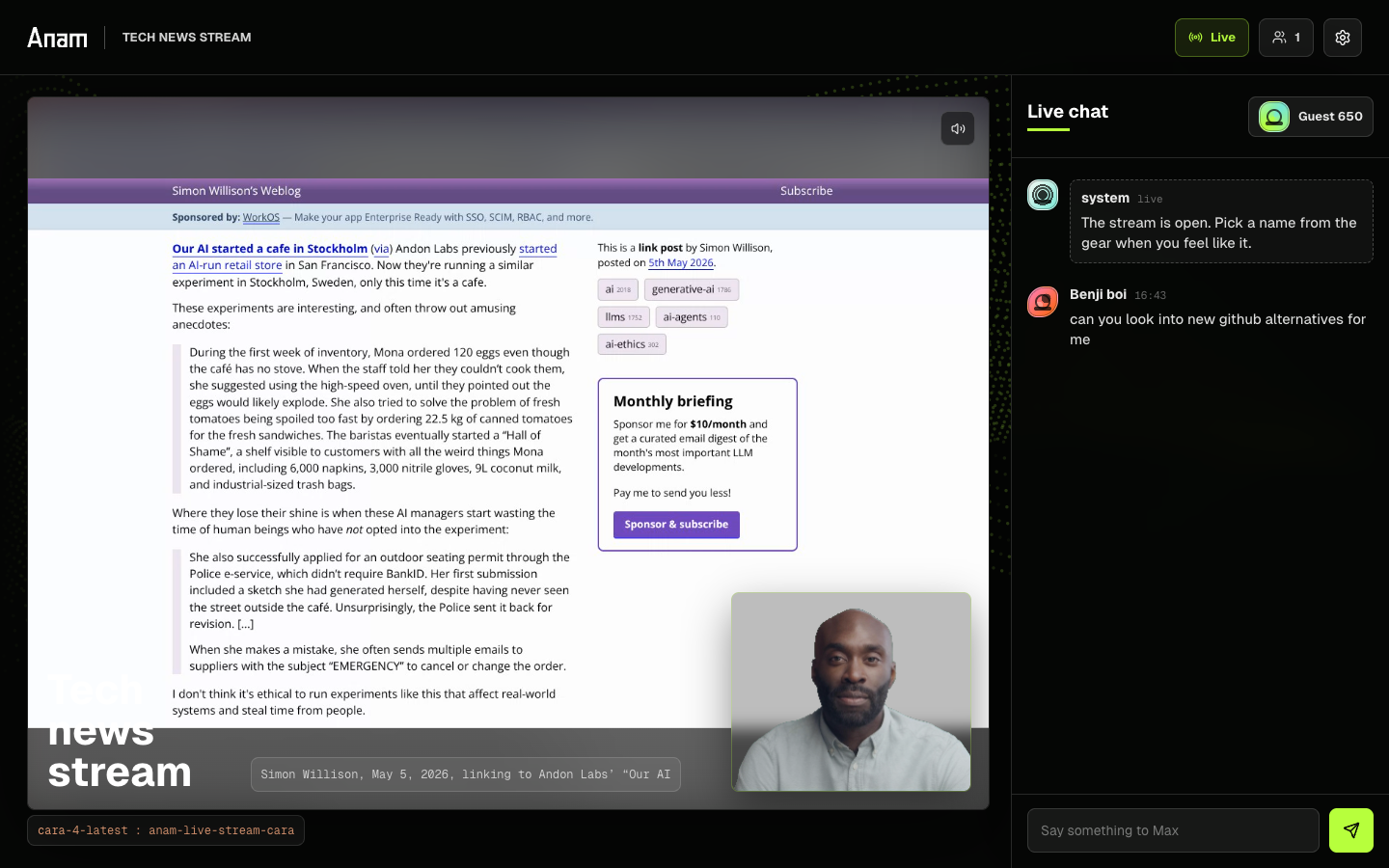This screenshot has height=868, width=1389.
Task: Send the chat message with arrow icon
Action: (x=1350, y=830)
